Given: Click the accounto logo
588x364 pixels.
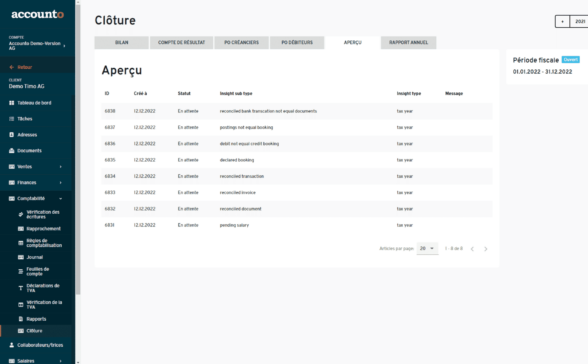Looking at the screenshot, I should (x=38, y=14).
